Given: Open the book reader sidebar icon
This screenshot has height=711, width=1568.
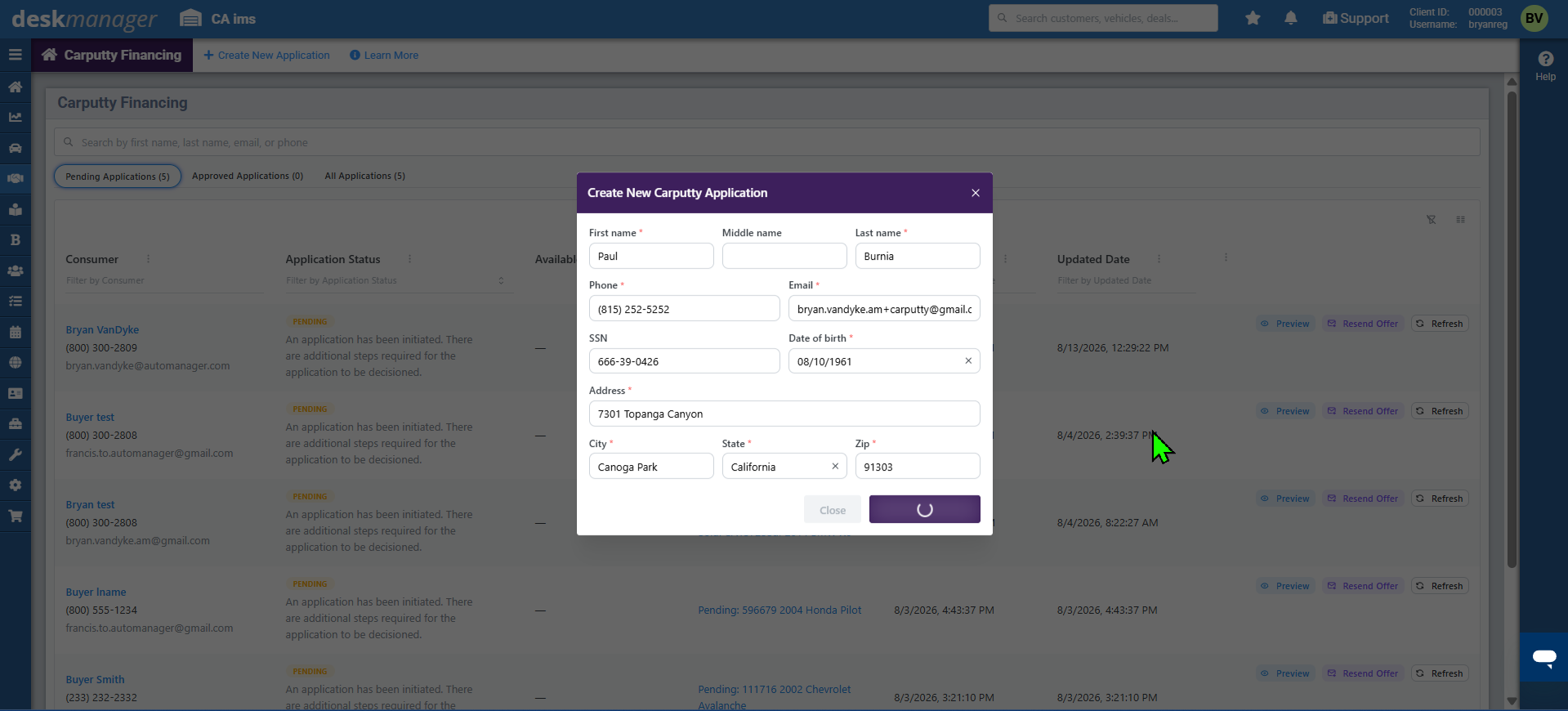Looking at the screenshot, I should pos(15,209).
